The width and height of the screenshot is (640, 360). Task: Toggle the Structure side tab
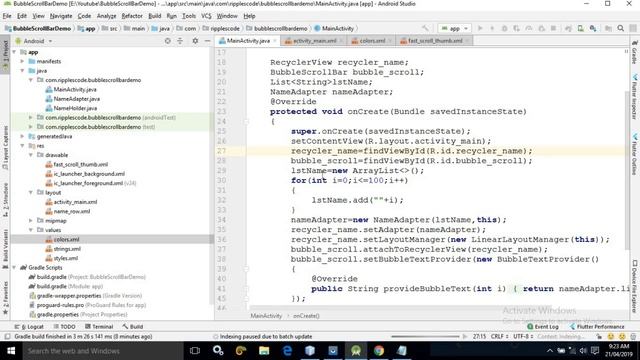pyautogui.click(x=5, y=199)
